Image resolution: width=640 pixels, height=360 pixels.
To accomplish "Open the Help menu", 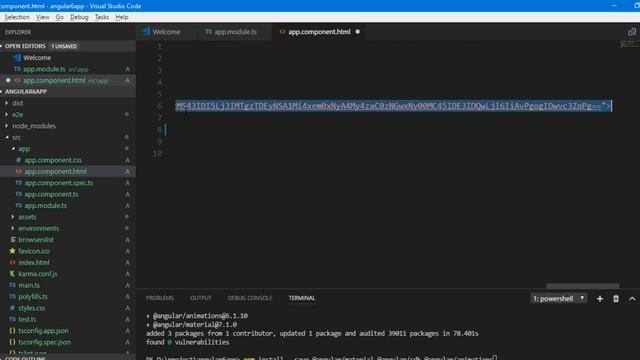I will click(122, 17).
